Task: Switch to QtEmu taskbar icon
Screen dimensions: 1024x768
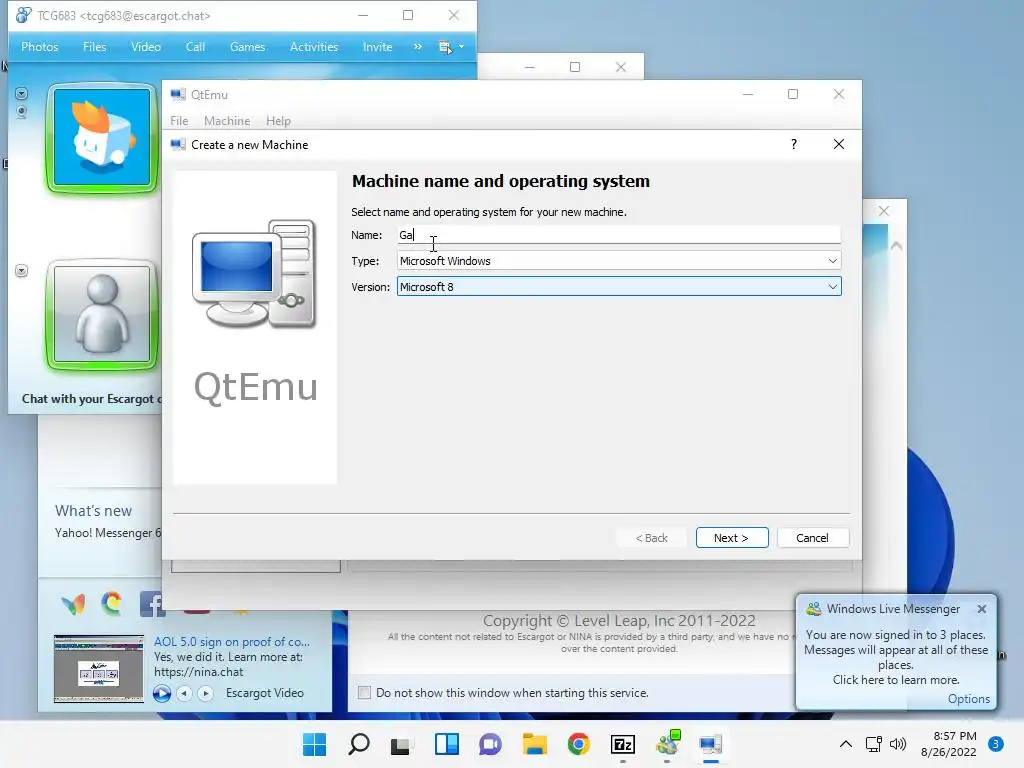Action: coord(711,744)
